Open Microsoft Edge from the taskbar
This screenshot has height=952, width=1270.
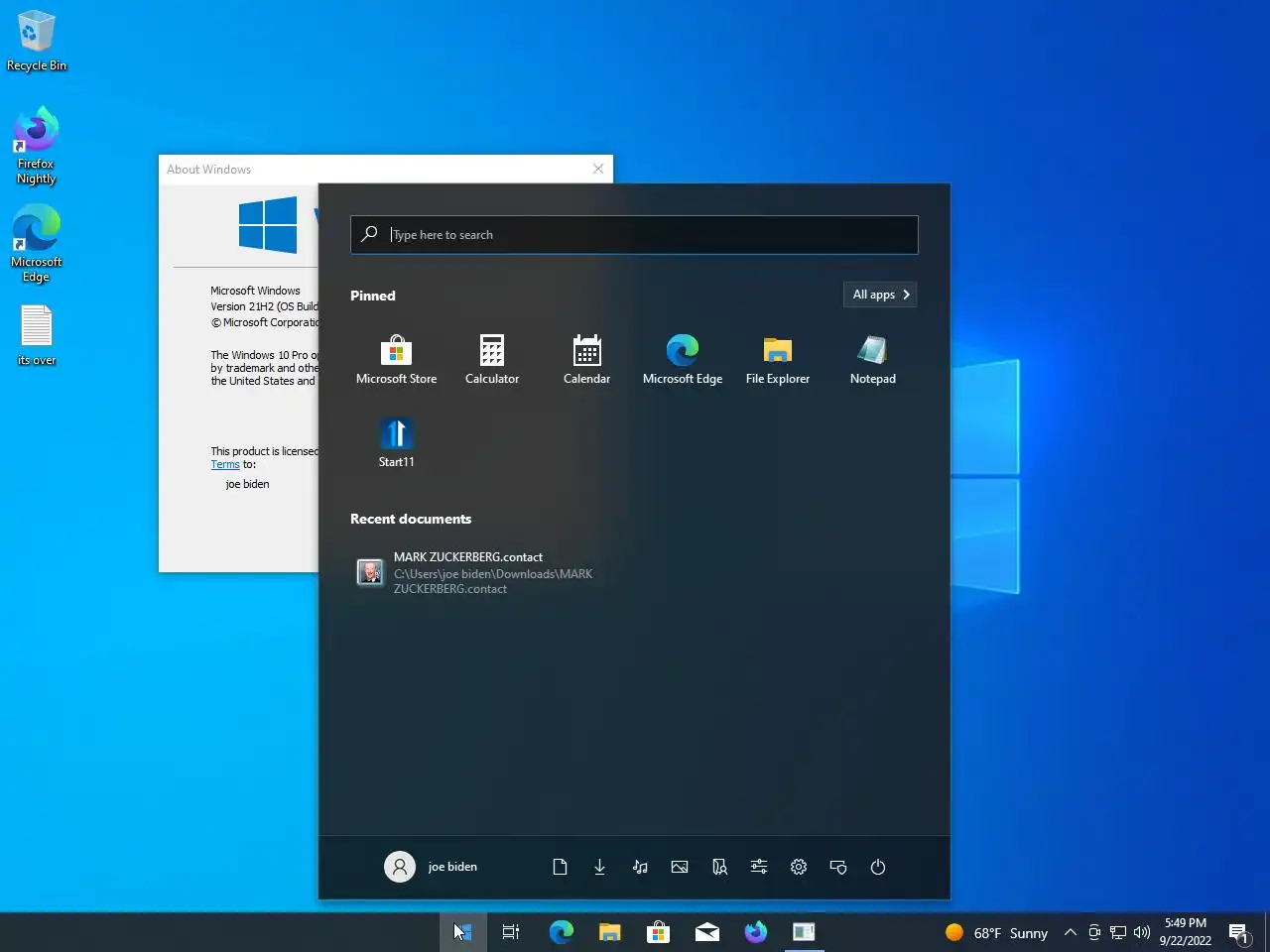tap(562, 932)
